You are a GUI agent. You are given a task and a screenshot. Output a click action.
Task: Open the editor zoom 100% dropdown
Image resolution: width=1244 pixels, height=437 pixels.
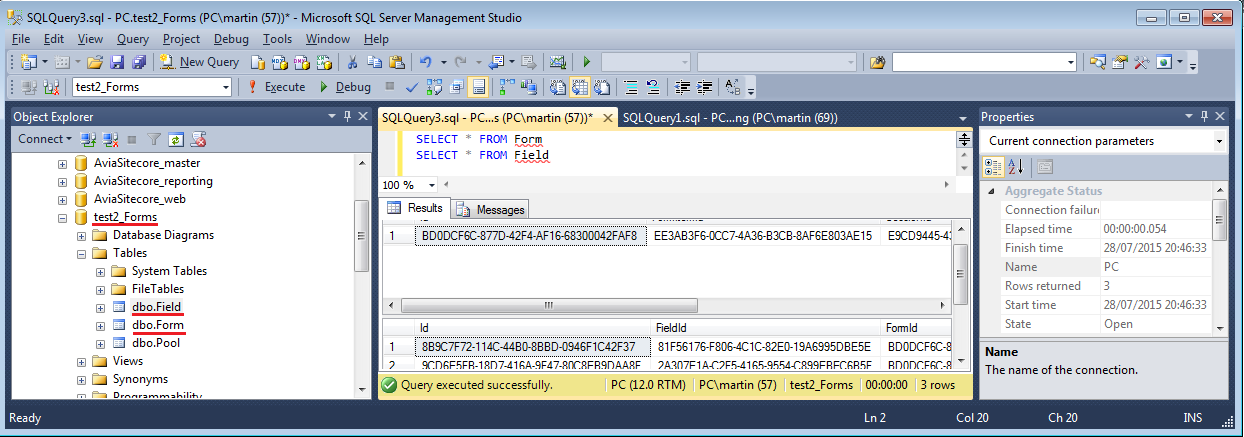tap(432, 185)
